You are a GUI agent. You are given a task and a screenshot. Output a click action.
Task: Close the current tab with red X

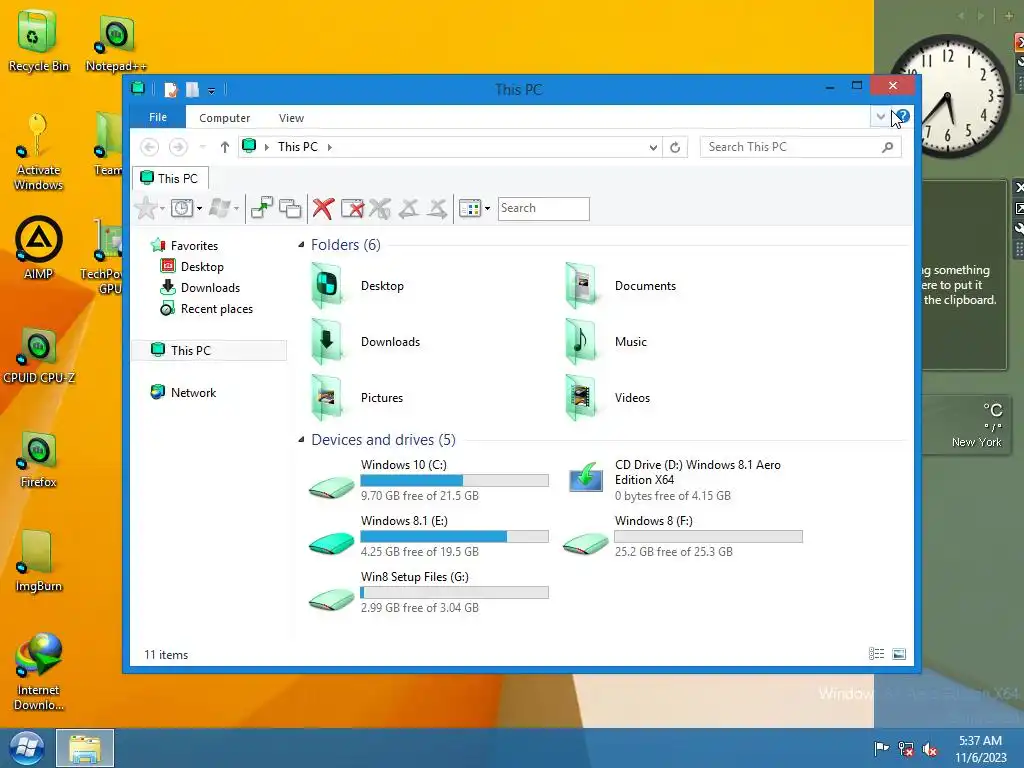pyautogui.click(x=323, y=209)
